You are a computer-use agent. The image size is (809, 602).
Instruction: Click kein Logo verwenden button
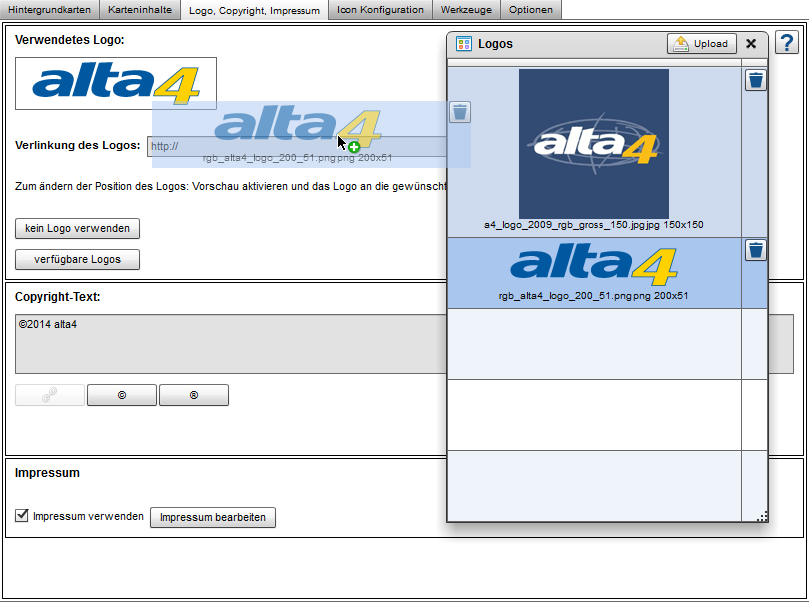[x=77, y=229]
